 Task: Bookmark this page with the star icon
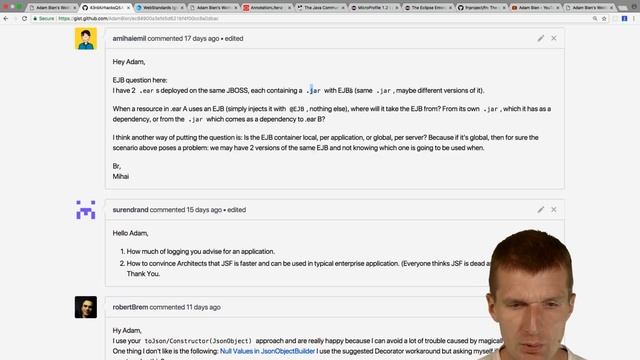[x=604, y=18]
